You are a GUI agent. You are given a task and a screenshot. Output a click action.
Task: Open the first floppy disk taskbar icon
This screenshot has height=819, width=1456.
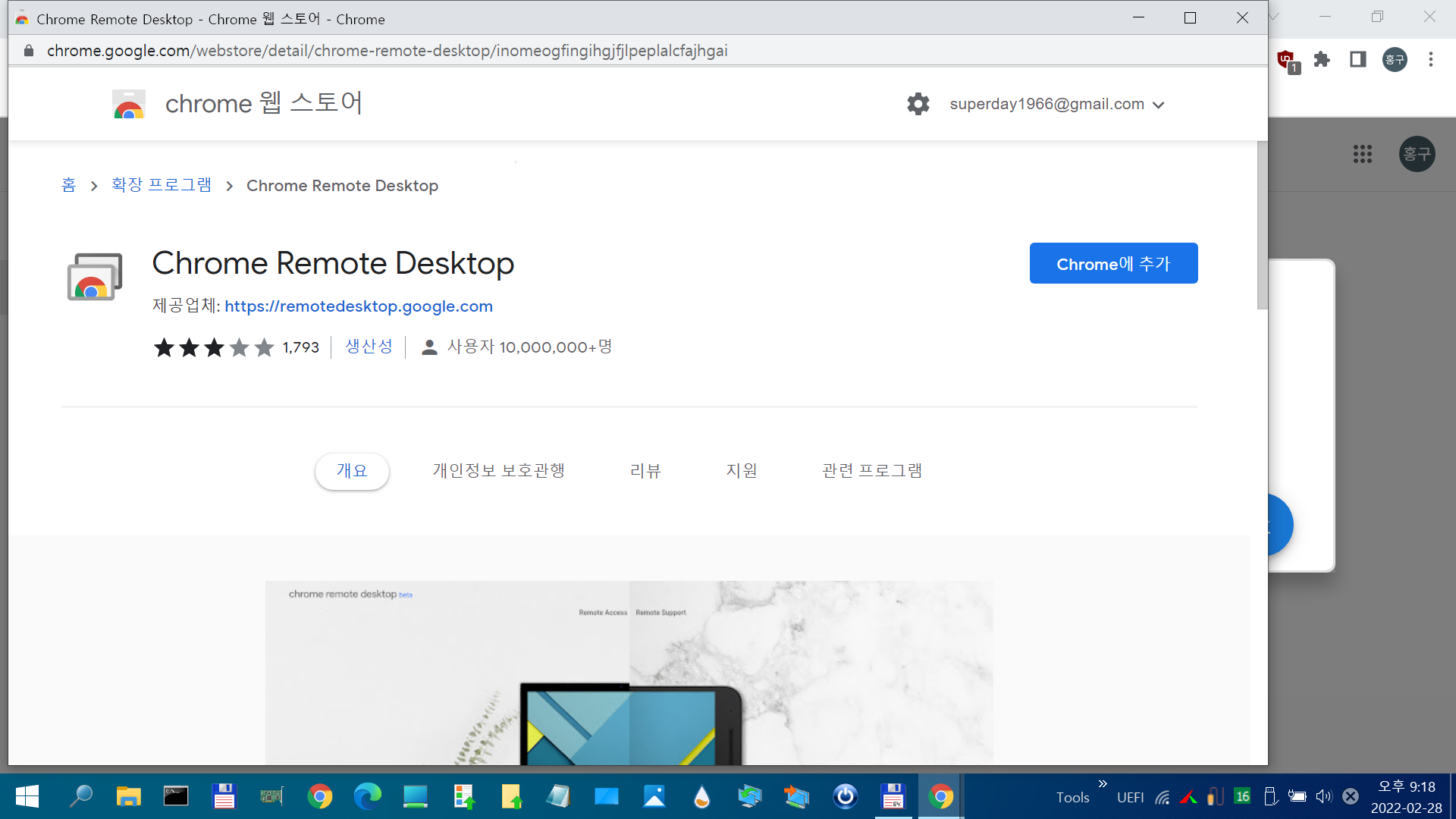tap(224, 796)
